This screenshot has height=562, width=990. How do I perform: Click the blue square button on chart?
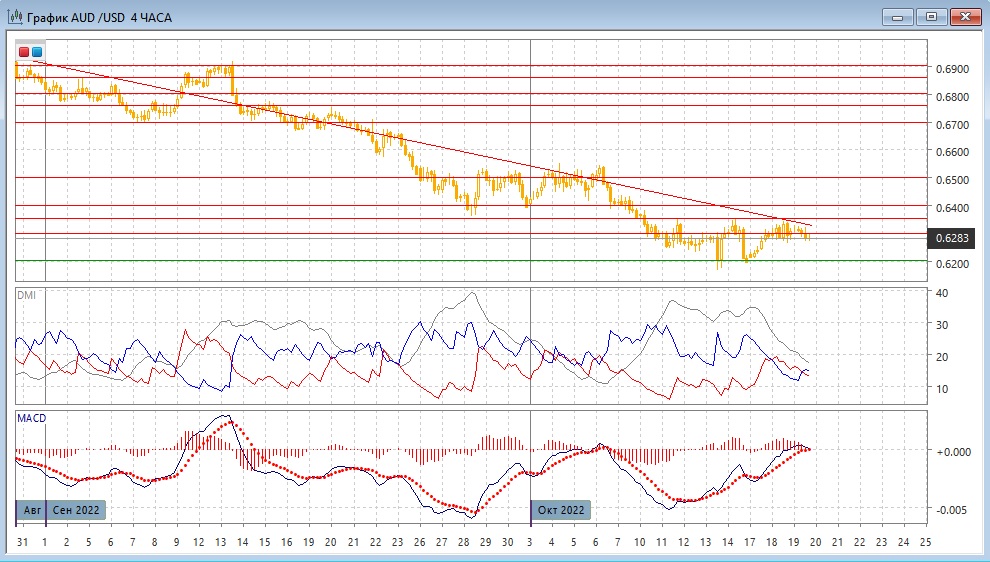click(x=37, y=51)
